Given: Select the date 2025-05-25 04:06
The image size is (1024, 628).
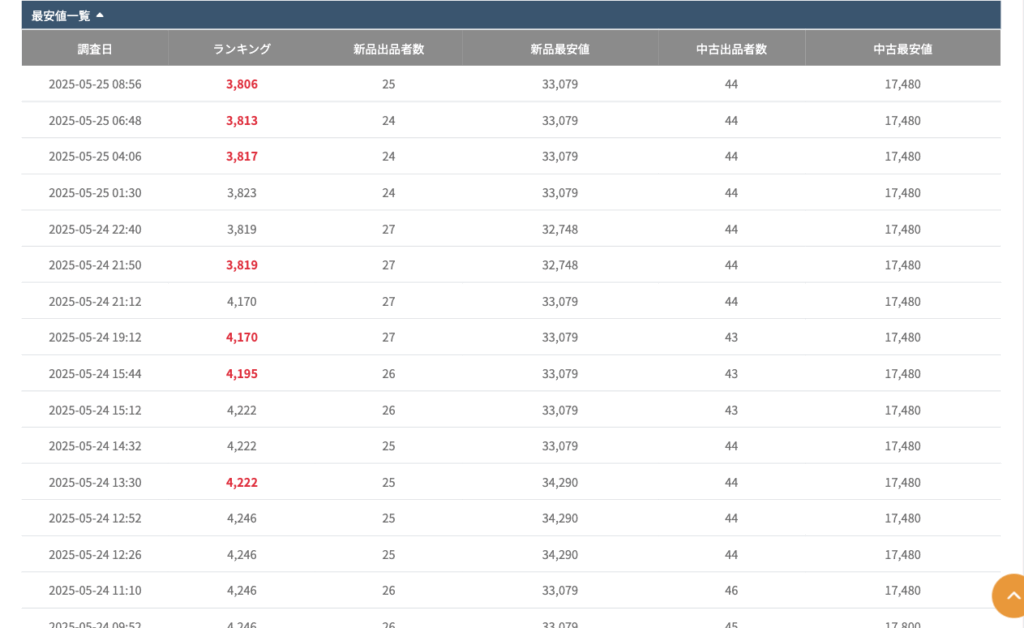Looking at the screenshot, I should [95, 157].
